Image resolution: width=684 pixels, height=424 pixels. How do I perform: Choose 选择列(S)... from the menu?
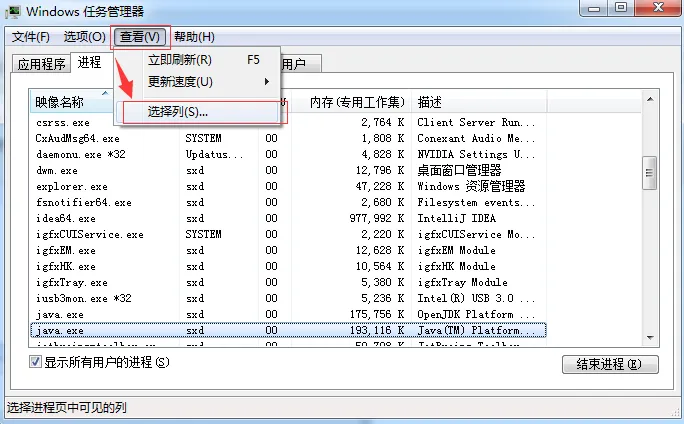[178, 111]
